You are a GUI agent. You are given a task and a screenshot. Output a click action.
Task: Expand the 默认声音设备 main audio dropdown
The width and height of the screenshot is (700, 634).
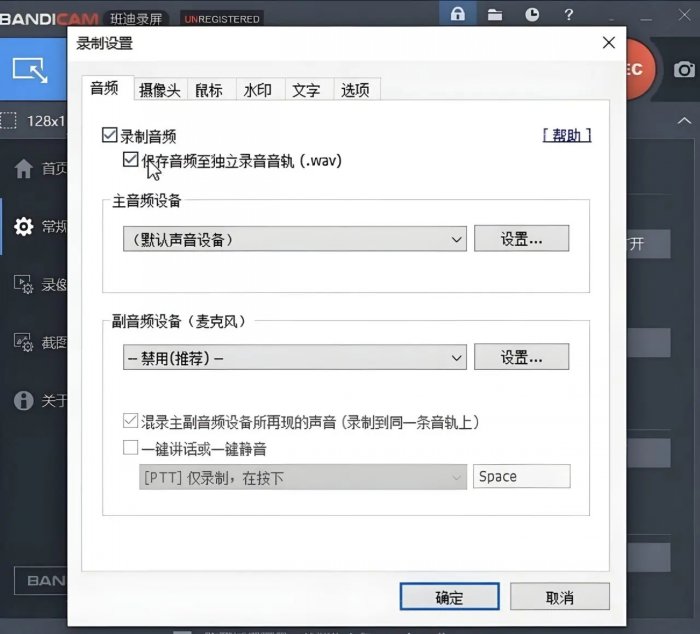[294, 239]
